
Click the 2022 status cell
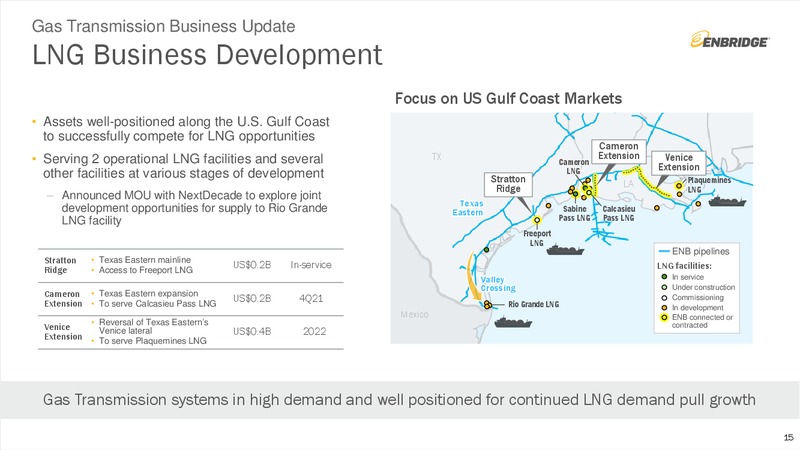[x=314, y=331]
